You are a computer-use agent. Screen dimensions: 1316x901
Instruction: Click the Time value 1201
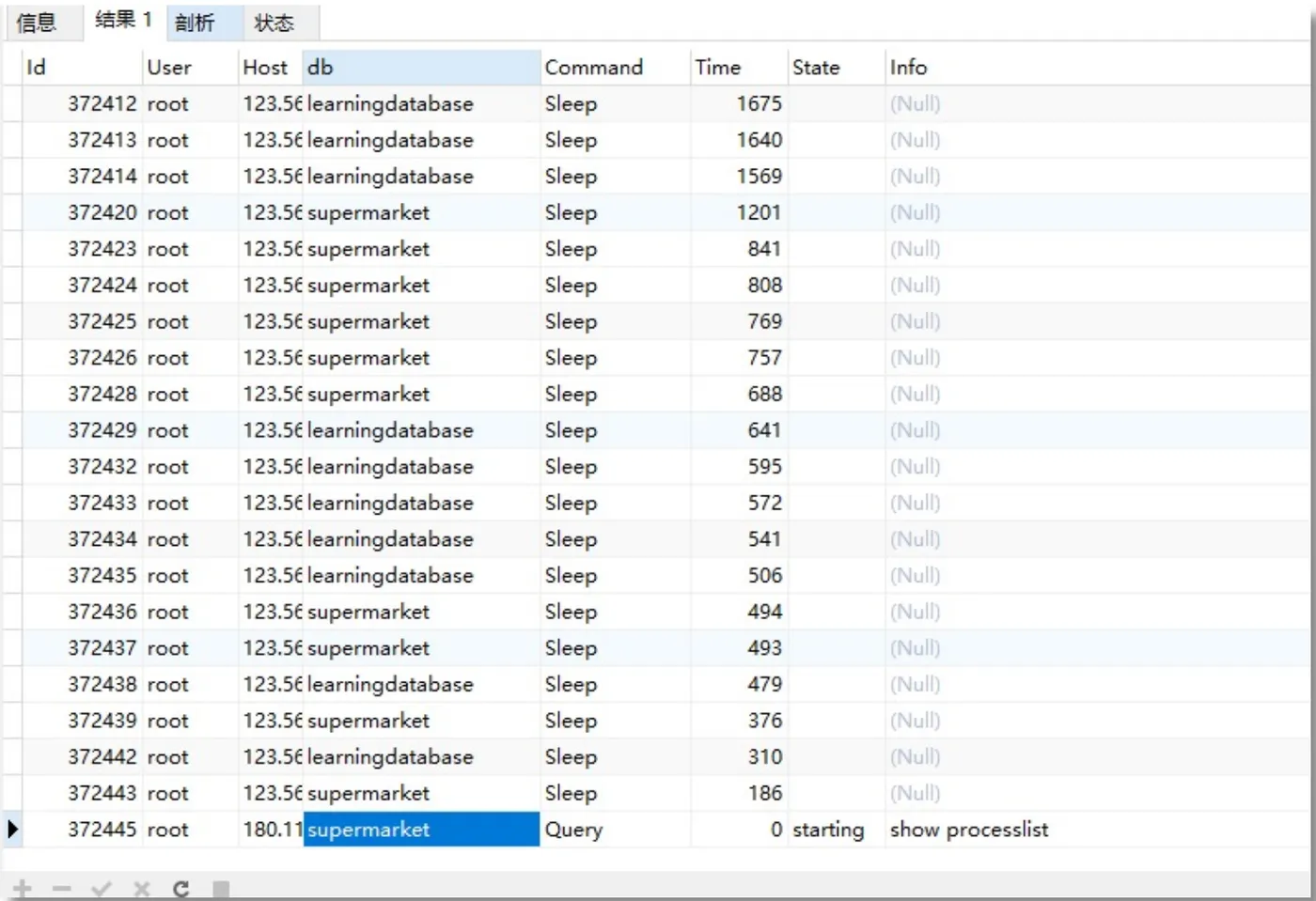click(x=759, y=213)
